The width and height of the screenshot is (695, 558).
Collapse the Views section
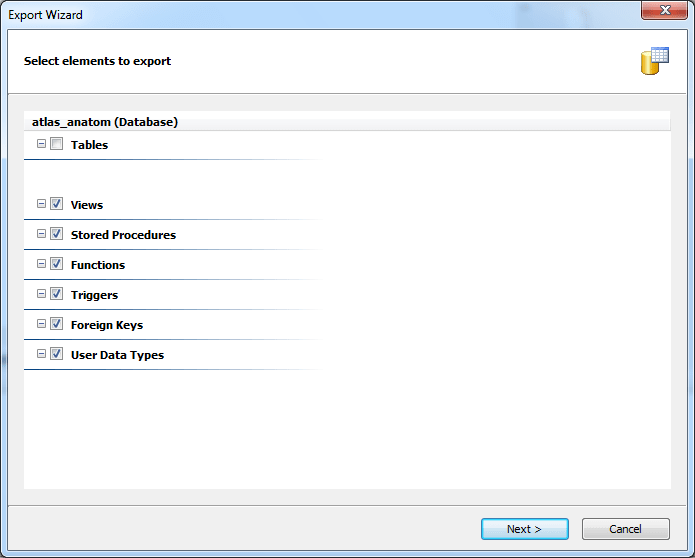[41, 204]
